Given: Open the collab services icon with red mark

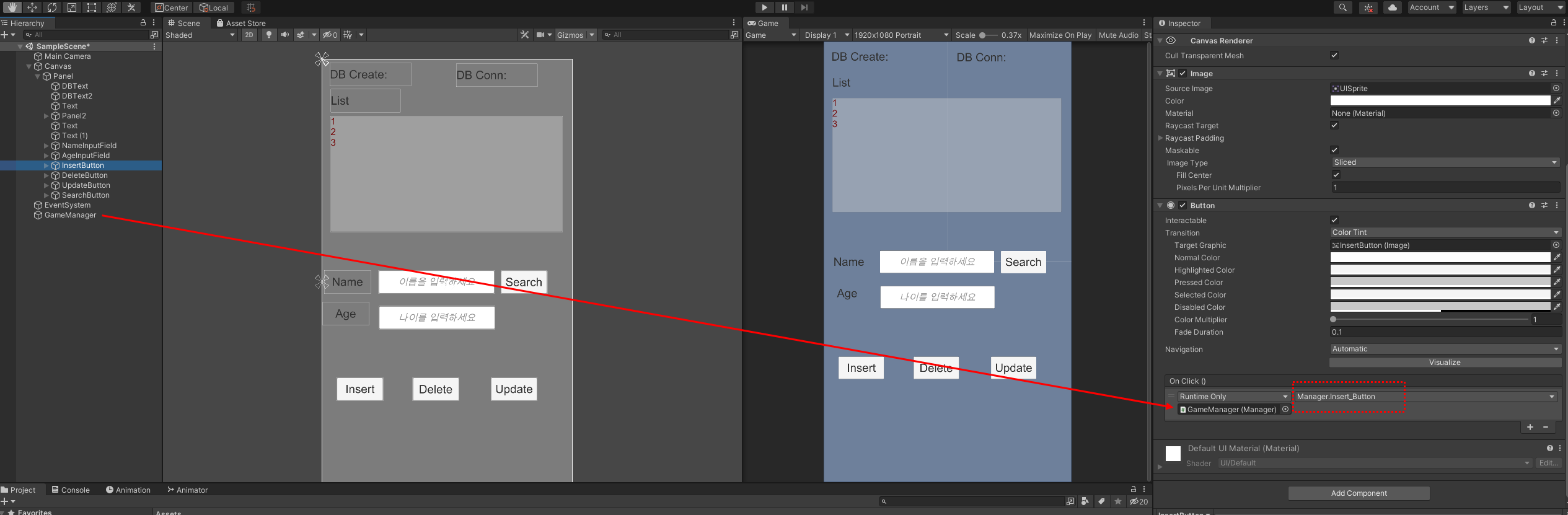Looking at the screenshot, I should click(1368, 7).
